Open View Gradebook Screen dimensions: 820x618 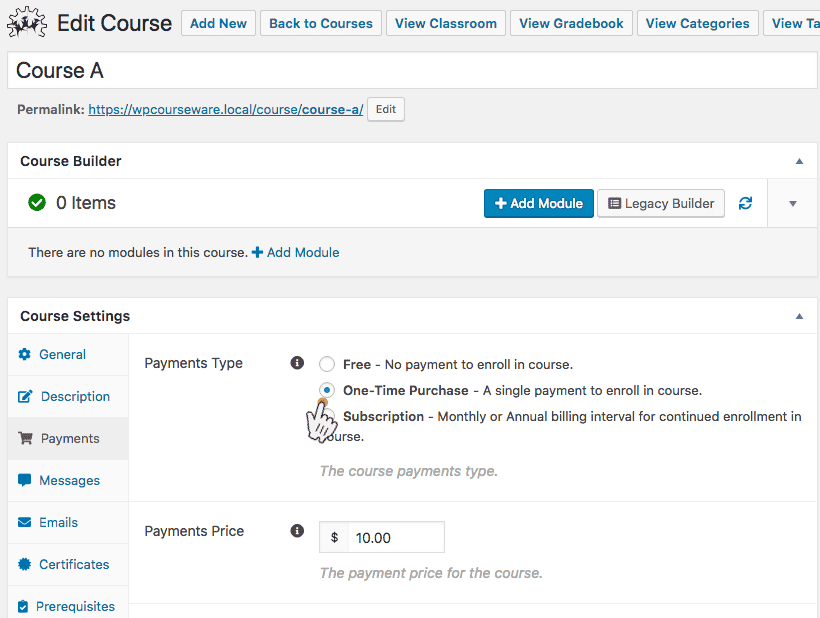[x=572, y=24]
